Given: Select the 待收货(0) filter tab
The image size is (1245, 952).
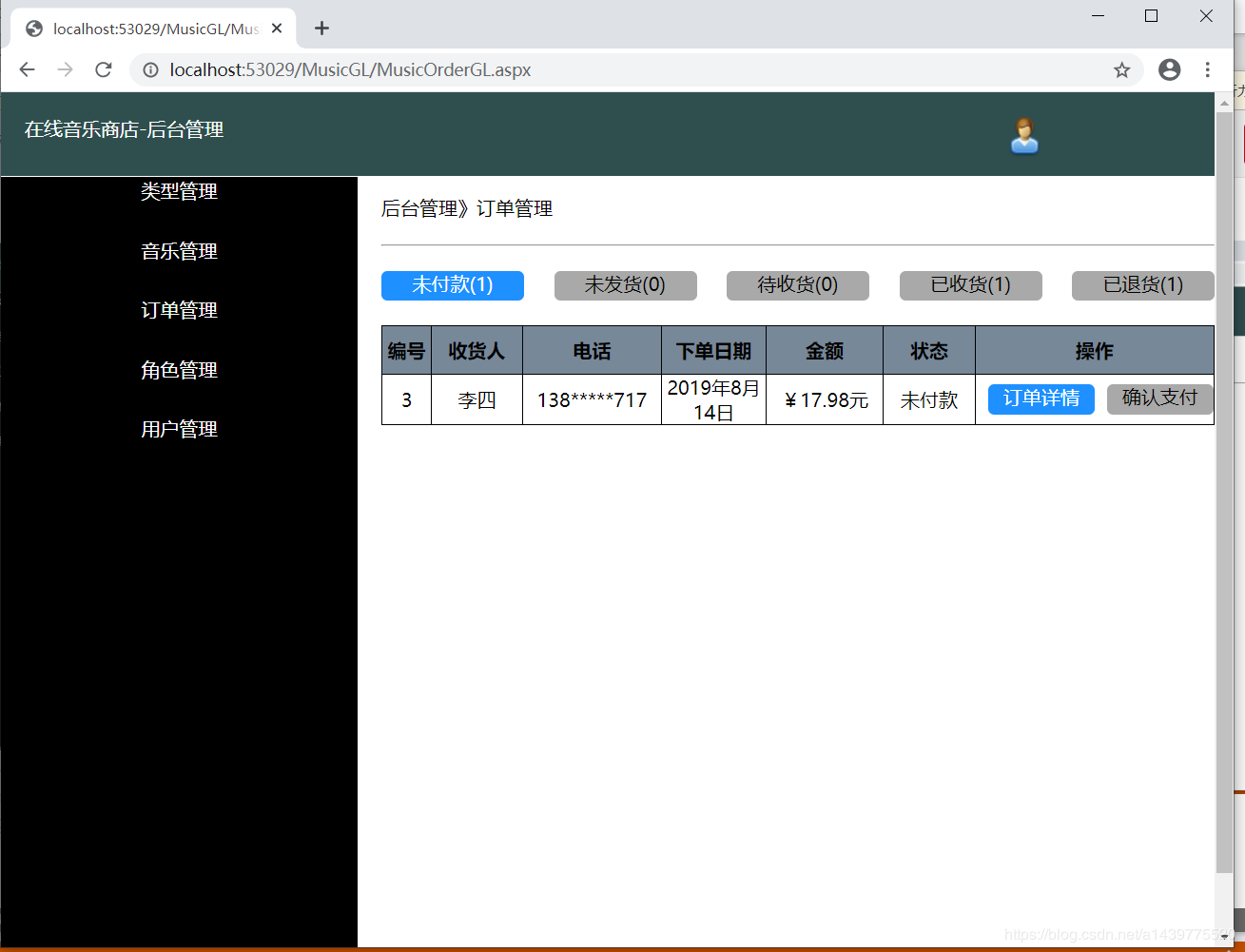Looking at the screenshot, I should point(798,285).
